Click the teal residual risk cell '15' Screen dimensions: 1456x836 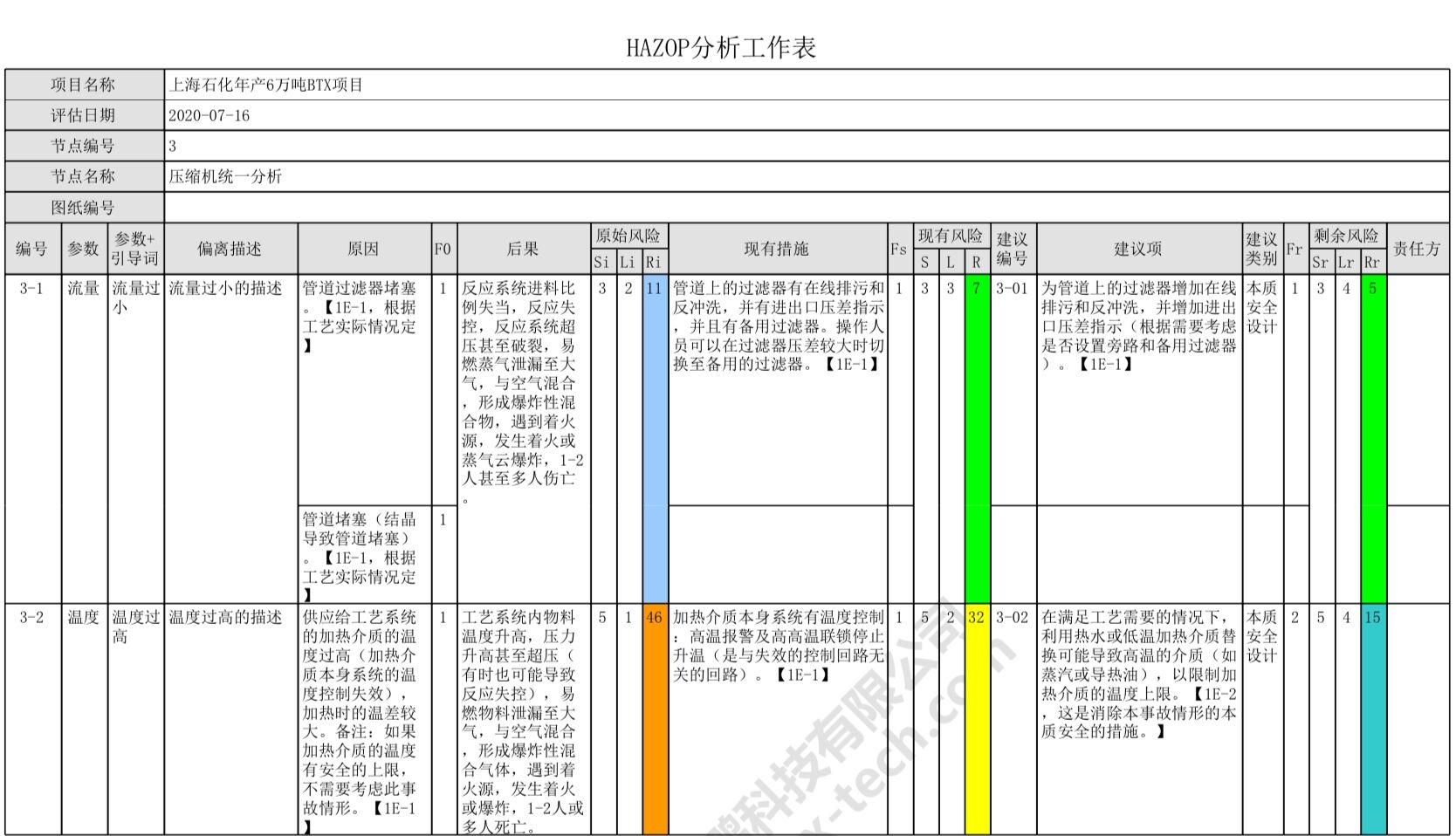click(x=1373, y=719)
